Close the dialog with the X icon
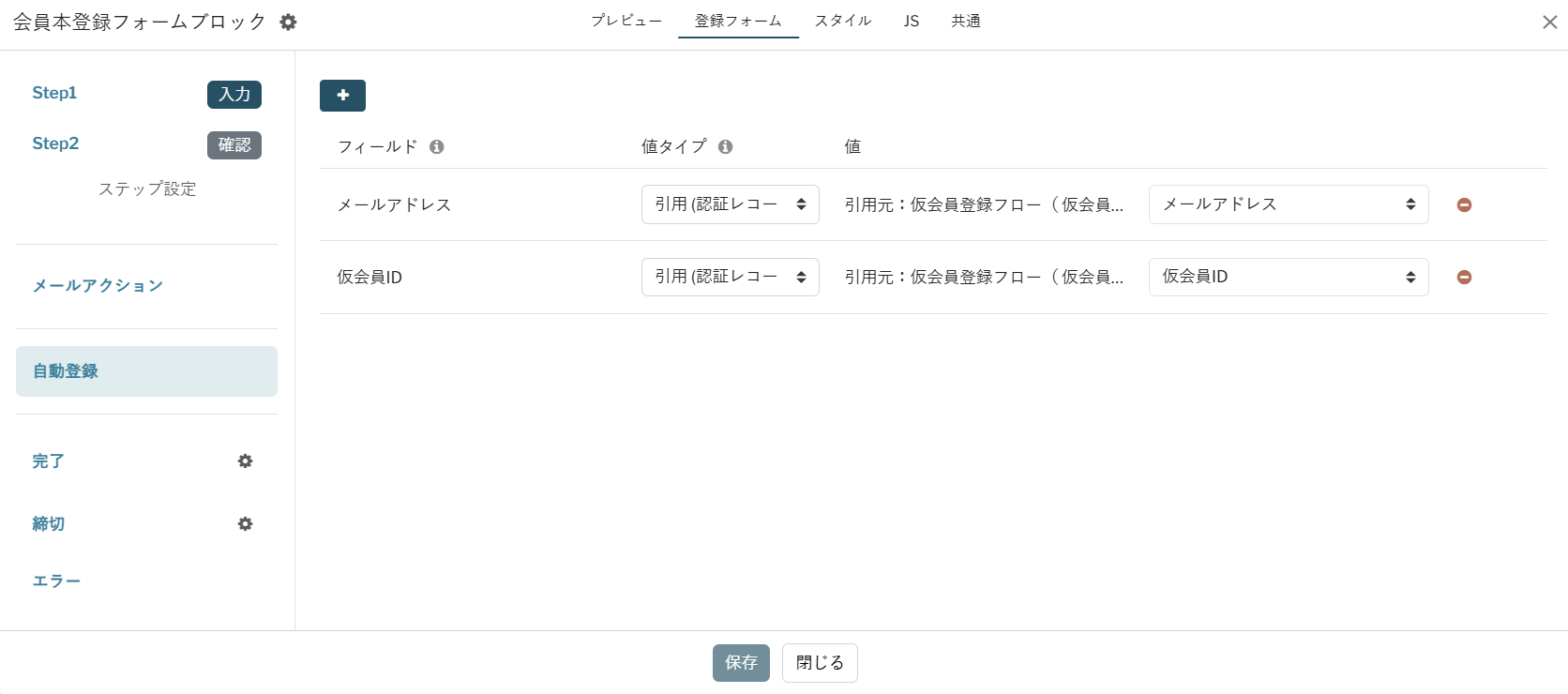This screenshot has width=1568, height=694. [1549, 22]
